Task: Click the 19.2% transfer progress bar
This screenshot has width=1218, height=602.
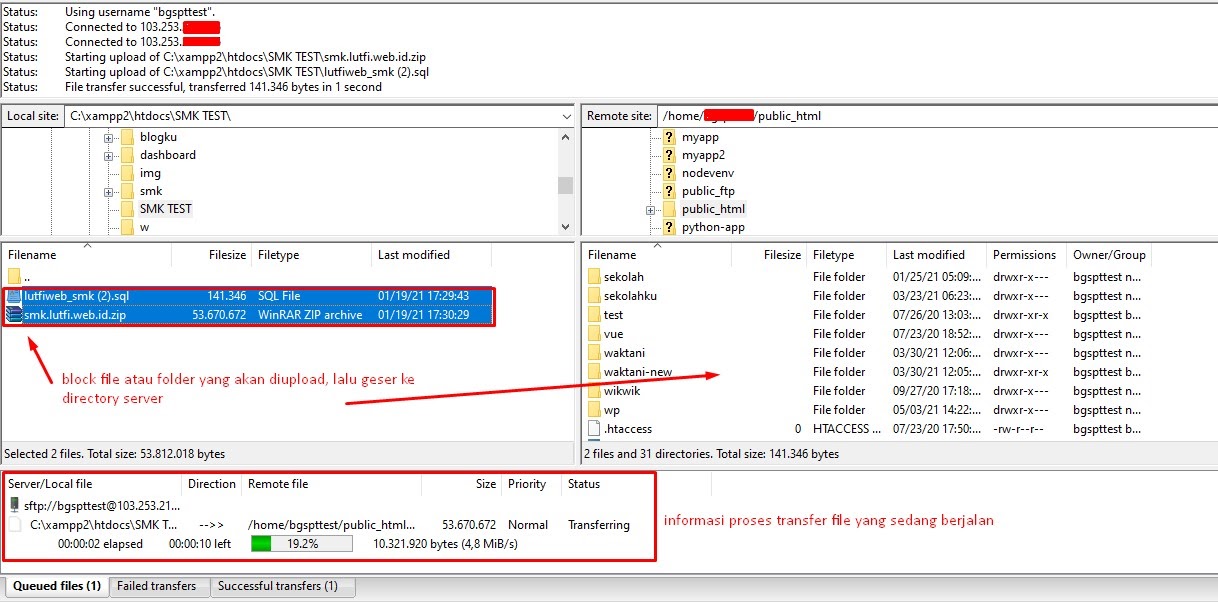Action: [x=301, y=544]
